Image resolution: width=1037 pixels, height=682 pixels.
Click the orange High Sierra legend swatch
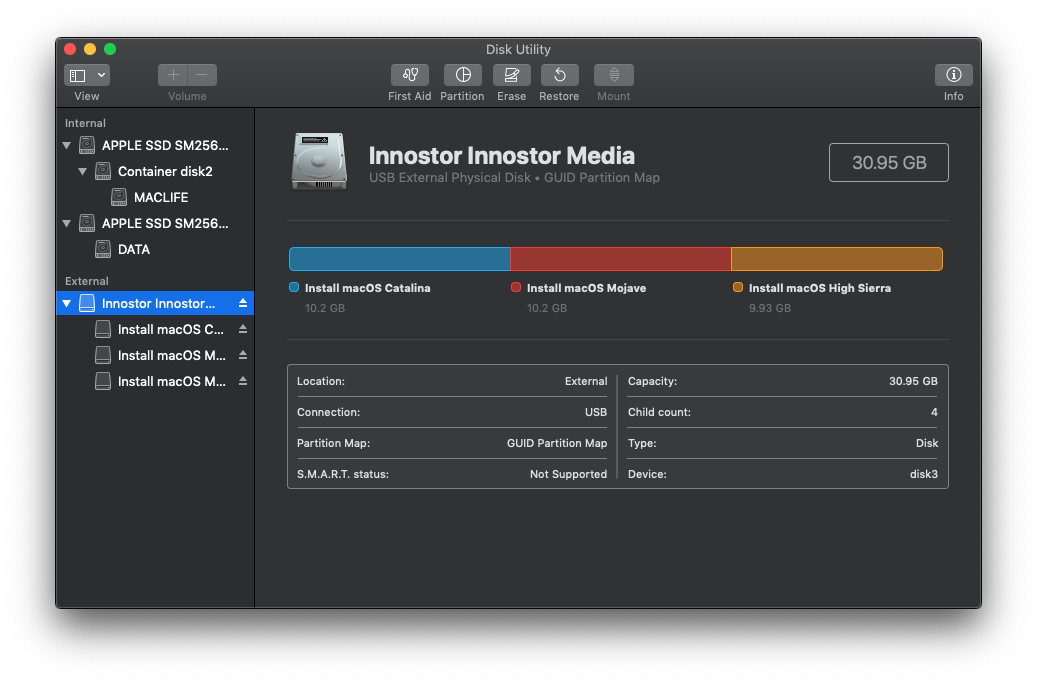pos(738,287)
